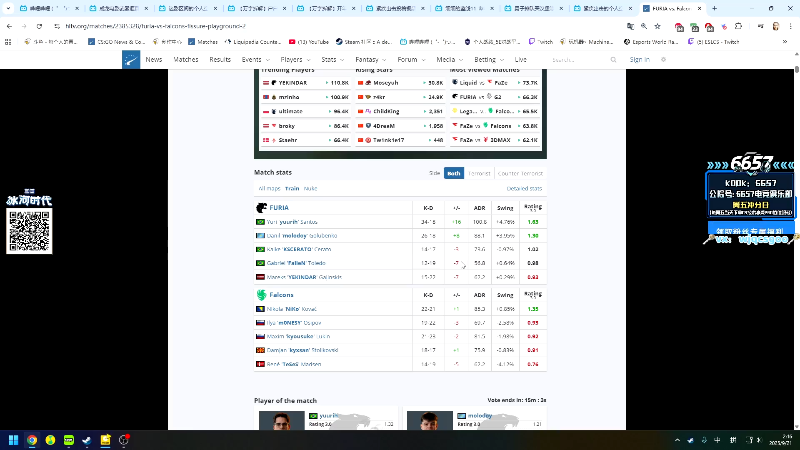Open Ilya 'm0NESY' Osipov player page
800x450 pixels.
pyautogui.click(x=293, y=323)
